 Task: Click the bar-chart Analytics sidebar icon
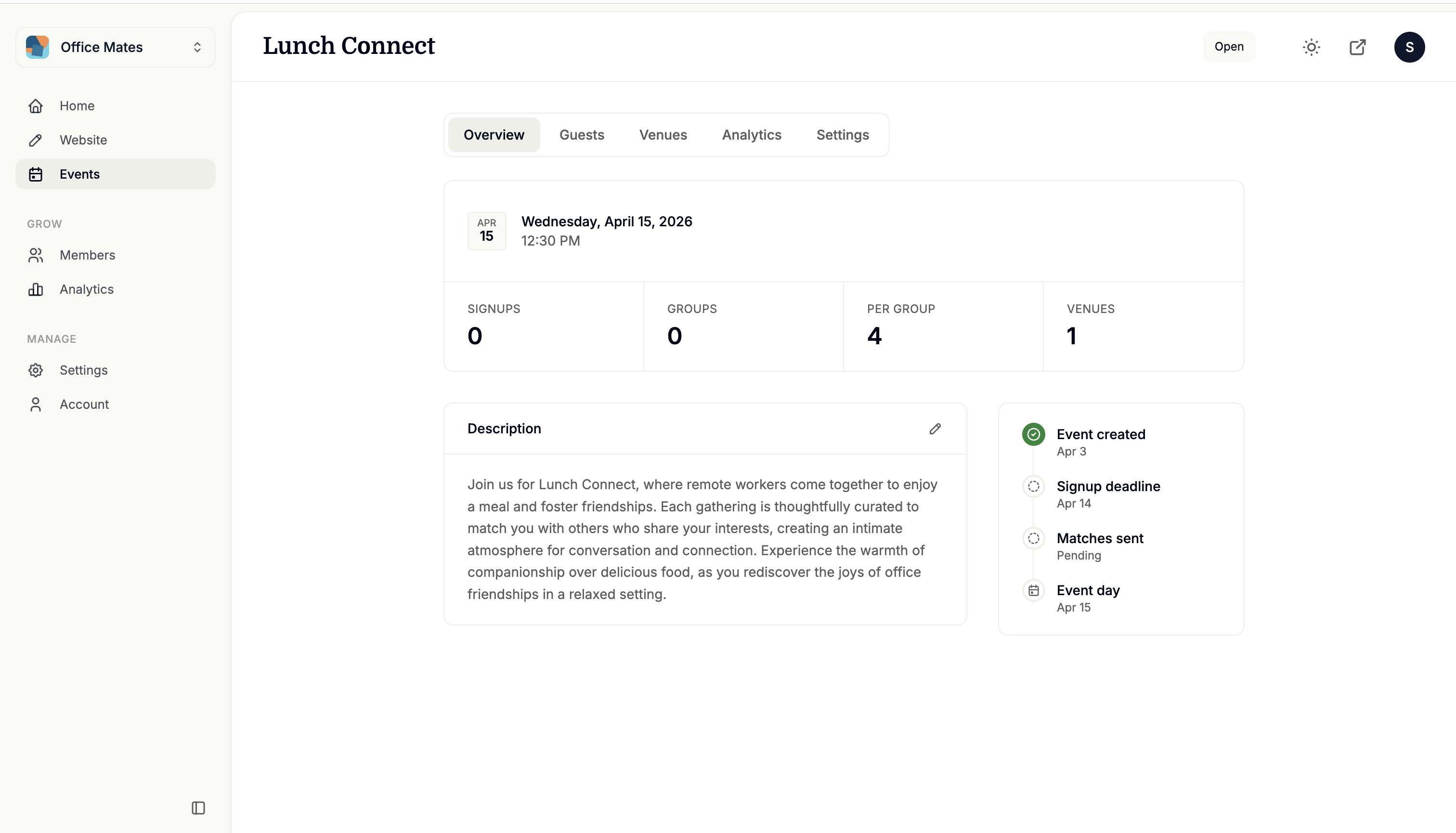coord(36,289)
